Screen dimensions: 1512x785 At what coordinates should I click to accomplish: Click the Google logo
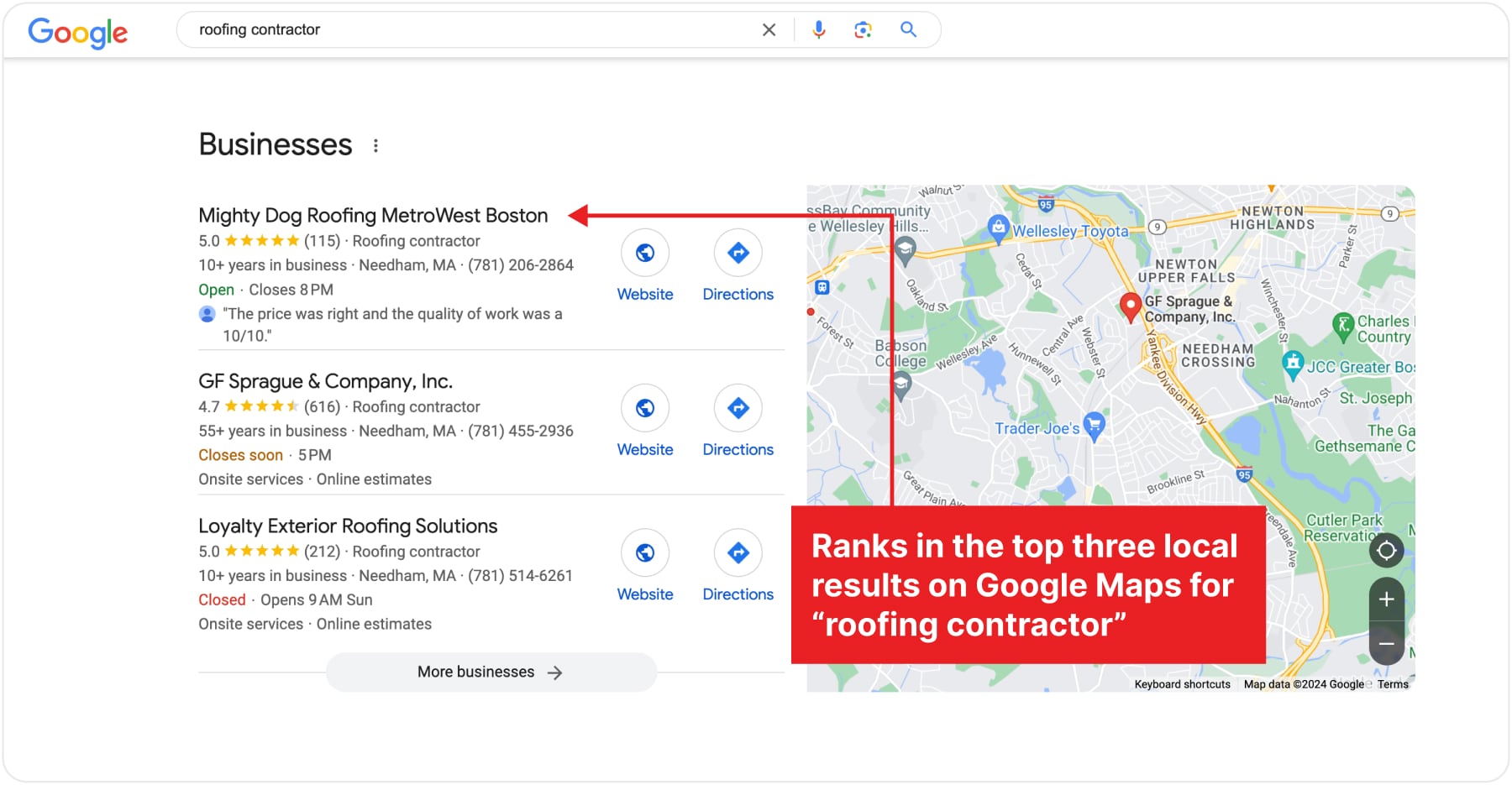78,32
